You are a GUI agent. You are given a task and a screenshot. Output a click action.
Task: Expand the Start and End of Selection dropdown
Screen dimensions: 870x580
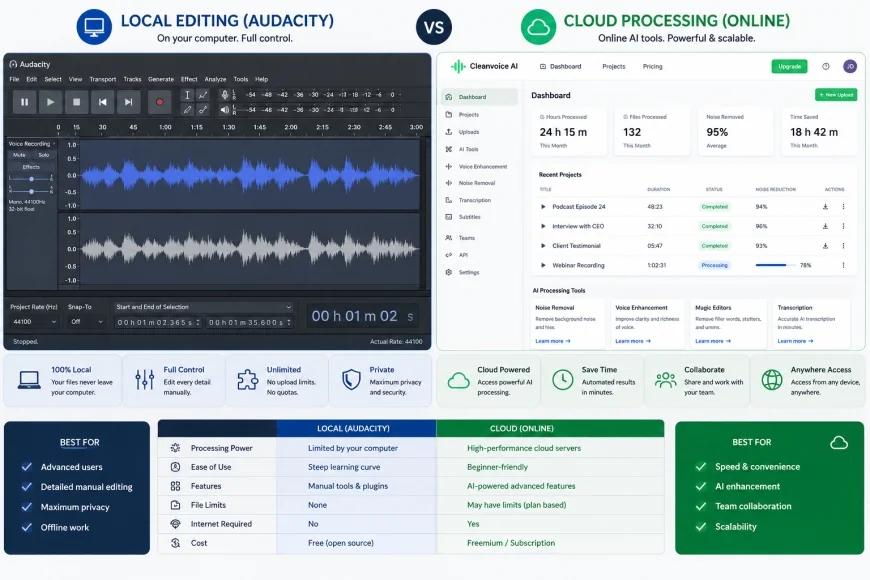[203, 307]
